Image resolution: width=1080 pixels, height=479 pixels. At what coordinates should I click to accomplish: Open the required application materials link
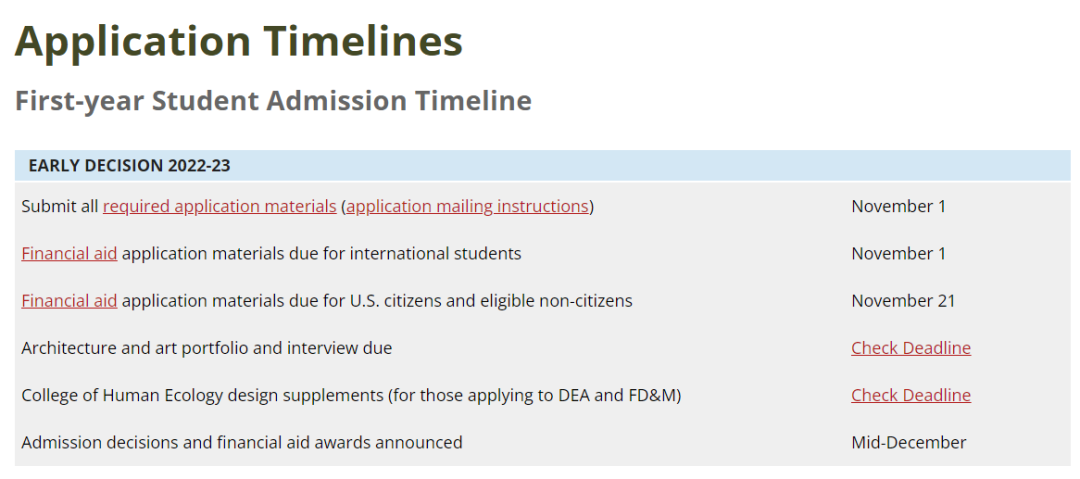(x=219, y=206)
